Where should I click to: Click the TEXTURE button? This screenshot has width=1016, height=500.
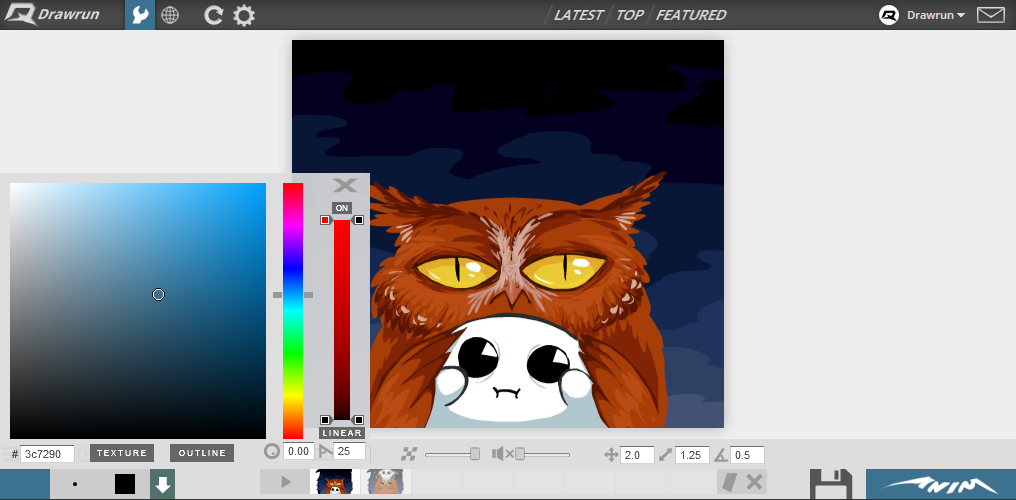point(122,453)
